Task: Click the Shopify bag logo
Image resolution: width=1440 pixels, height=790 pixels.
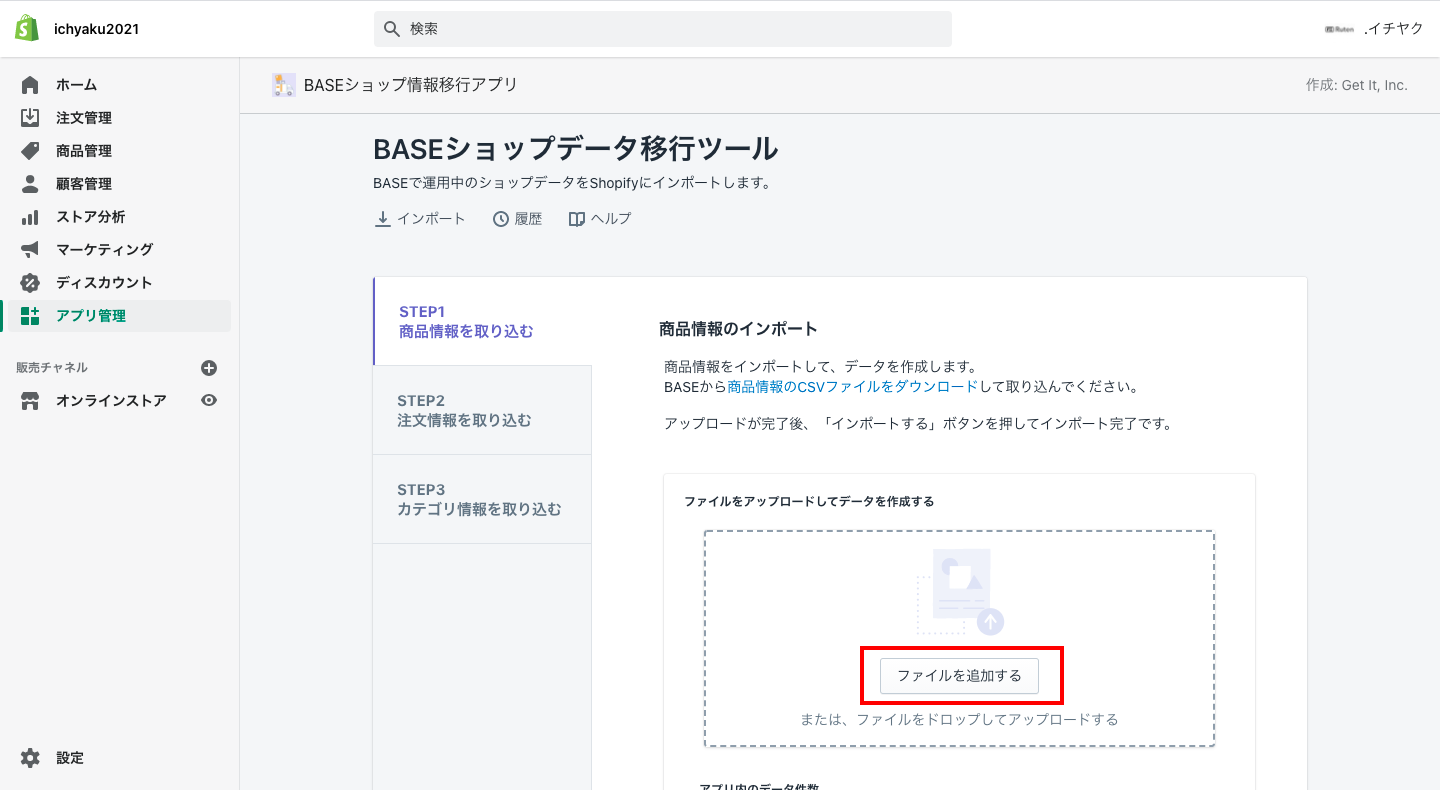Action: pyautogui.click(x=27, y=28)
